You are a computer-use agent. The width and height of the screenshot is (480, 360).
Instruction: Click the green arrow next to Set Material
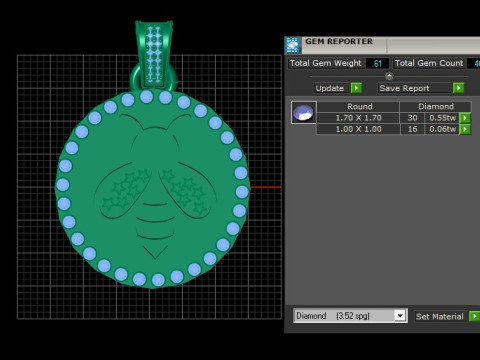pyautogui.click(x=474, y=316)
